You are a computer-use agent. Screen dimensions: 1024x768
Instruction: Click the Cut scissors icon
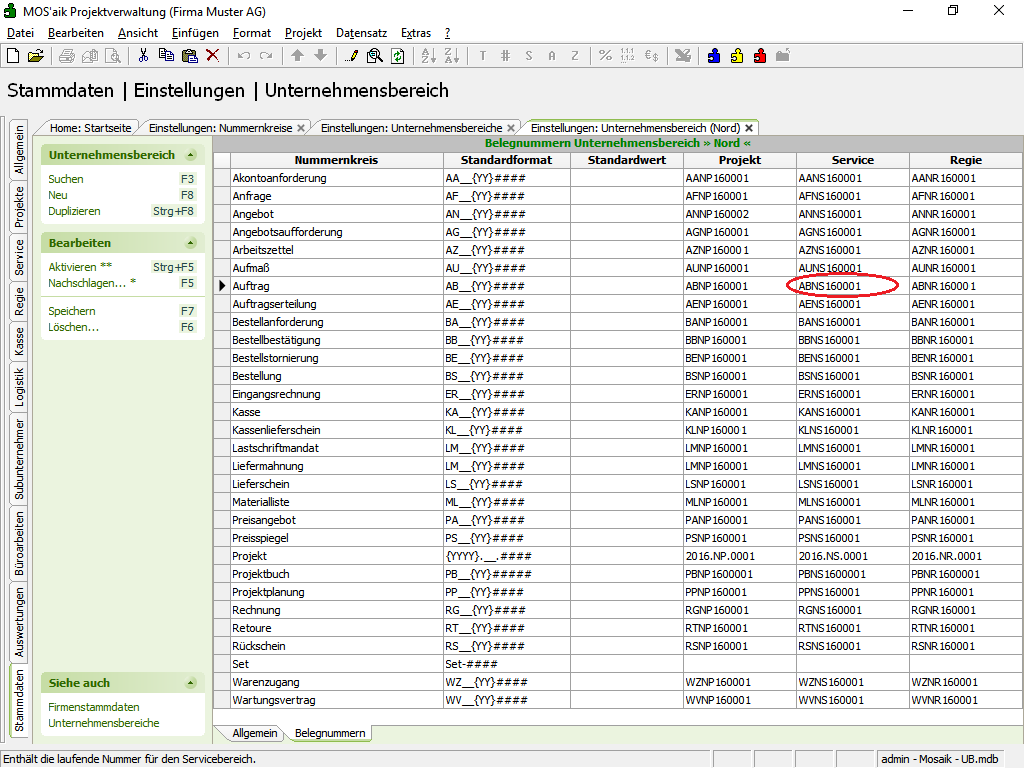pos(143,56)
